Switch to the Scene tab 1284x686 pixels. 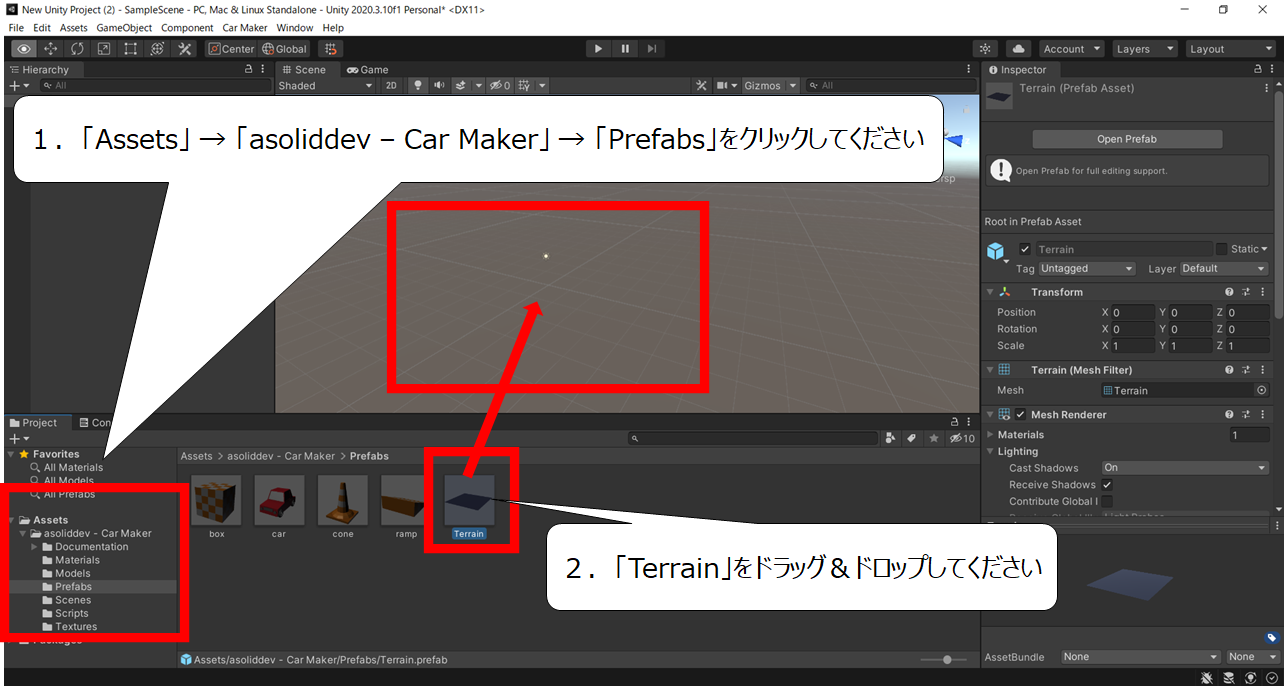303,70
